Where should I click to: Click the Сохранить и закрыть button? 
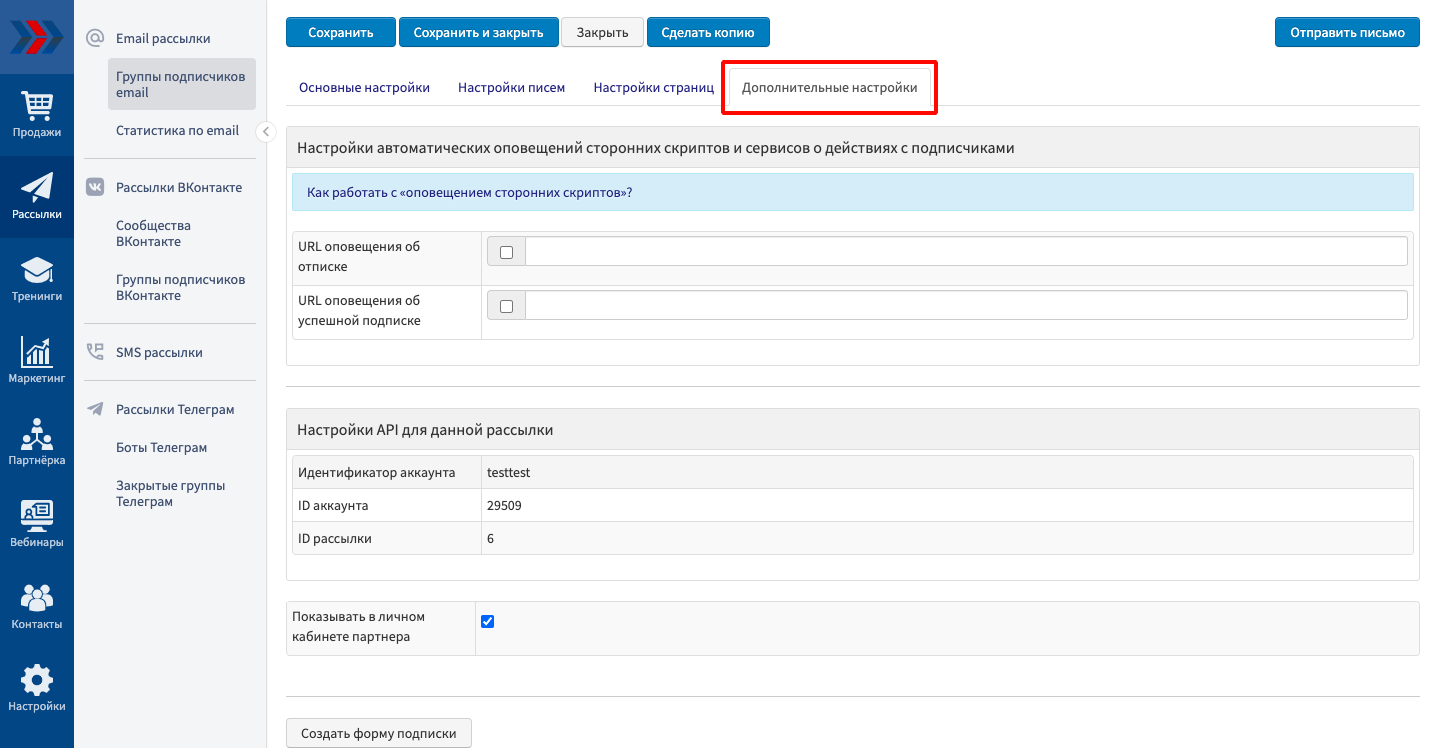click(478, 32)
